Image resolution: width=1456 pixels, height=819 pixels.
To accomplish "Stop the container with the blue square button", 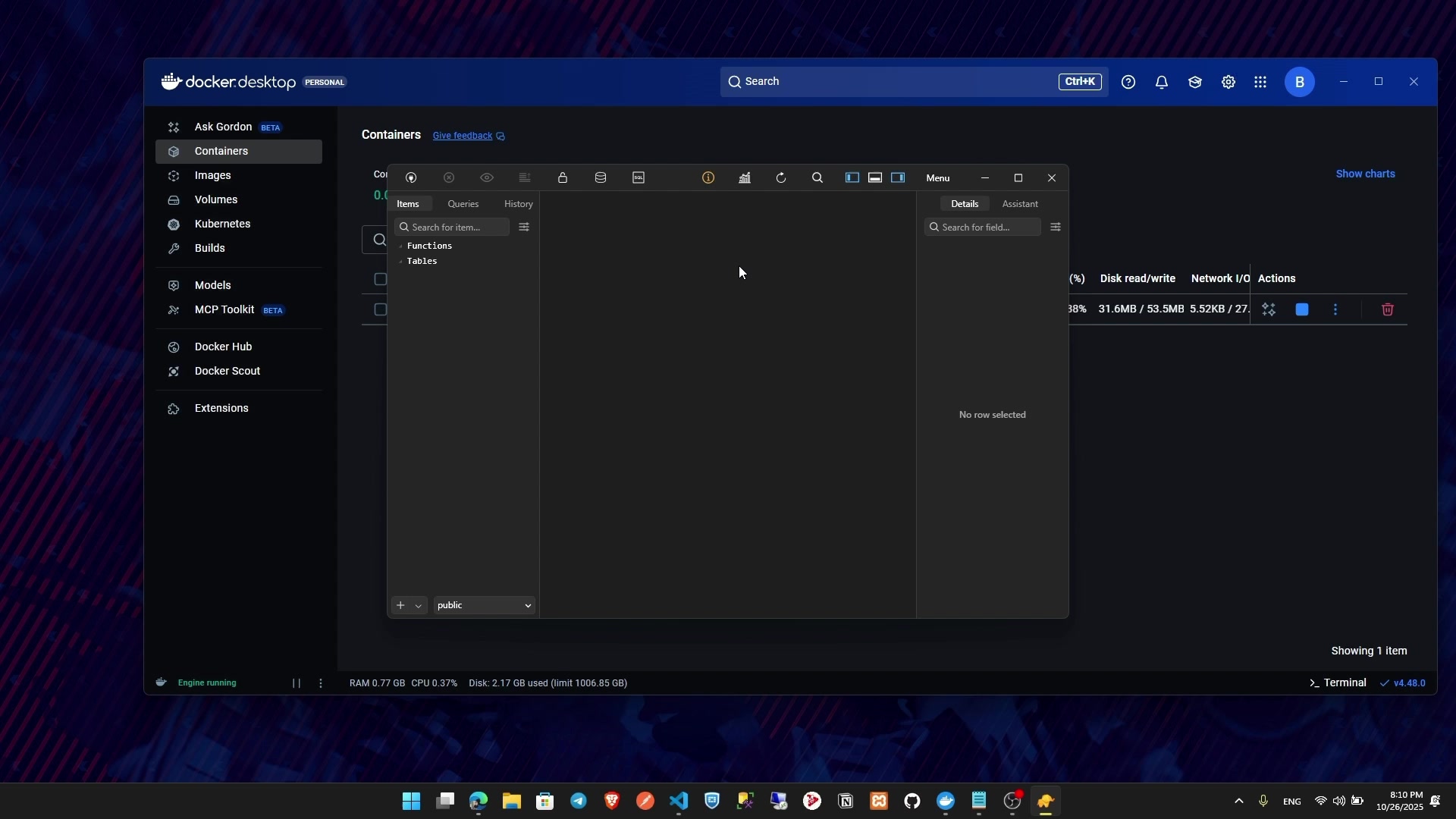I will click(x=1302, y=309).
